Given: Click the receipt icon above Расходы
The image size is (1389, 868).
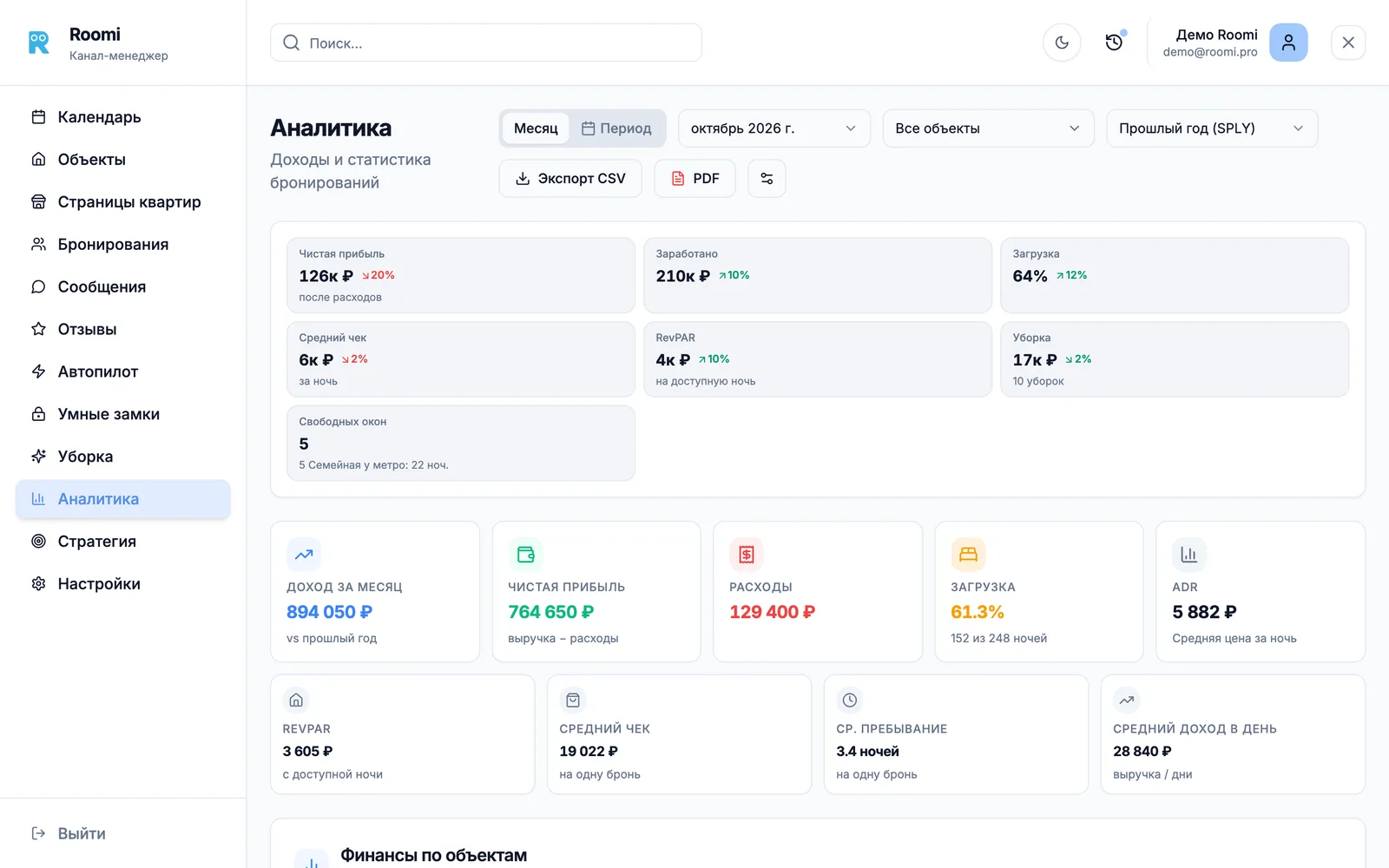Looking at the screenshot, I should tap(747, 555).
